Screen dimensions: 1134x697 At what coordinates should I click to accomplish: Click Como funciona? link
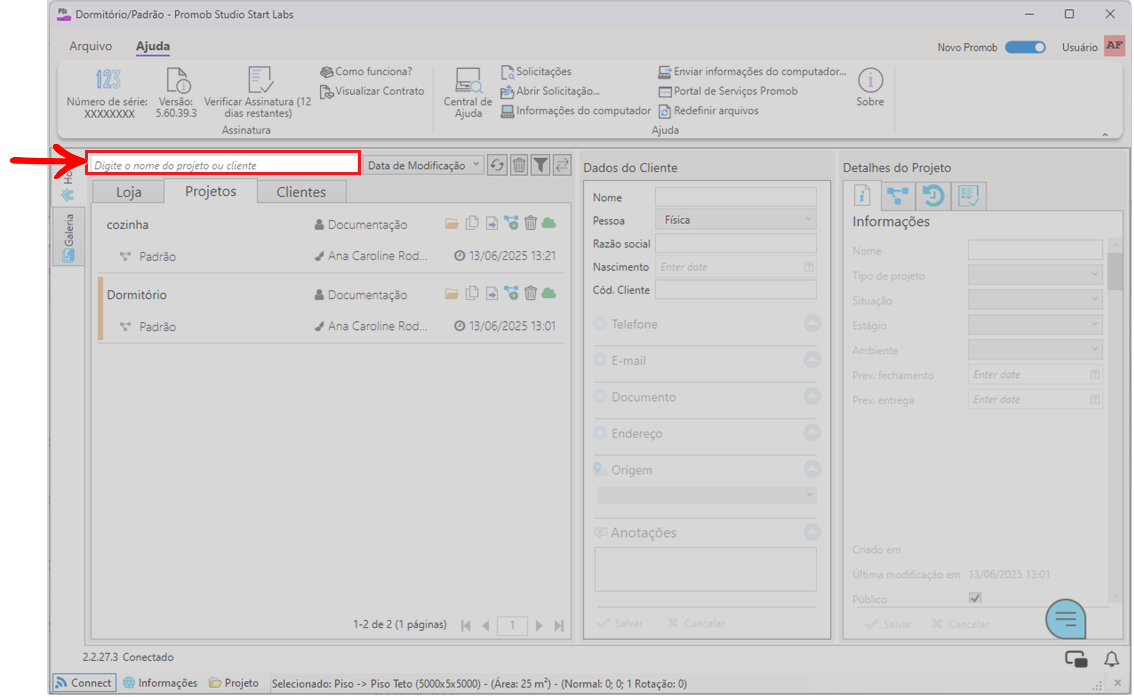366,72
